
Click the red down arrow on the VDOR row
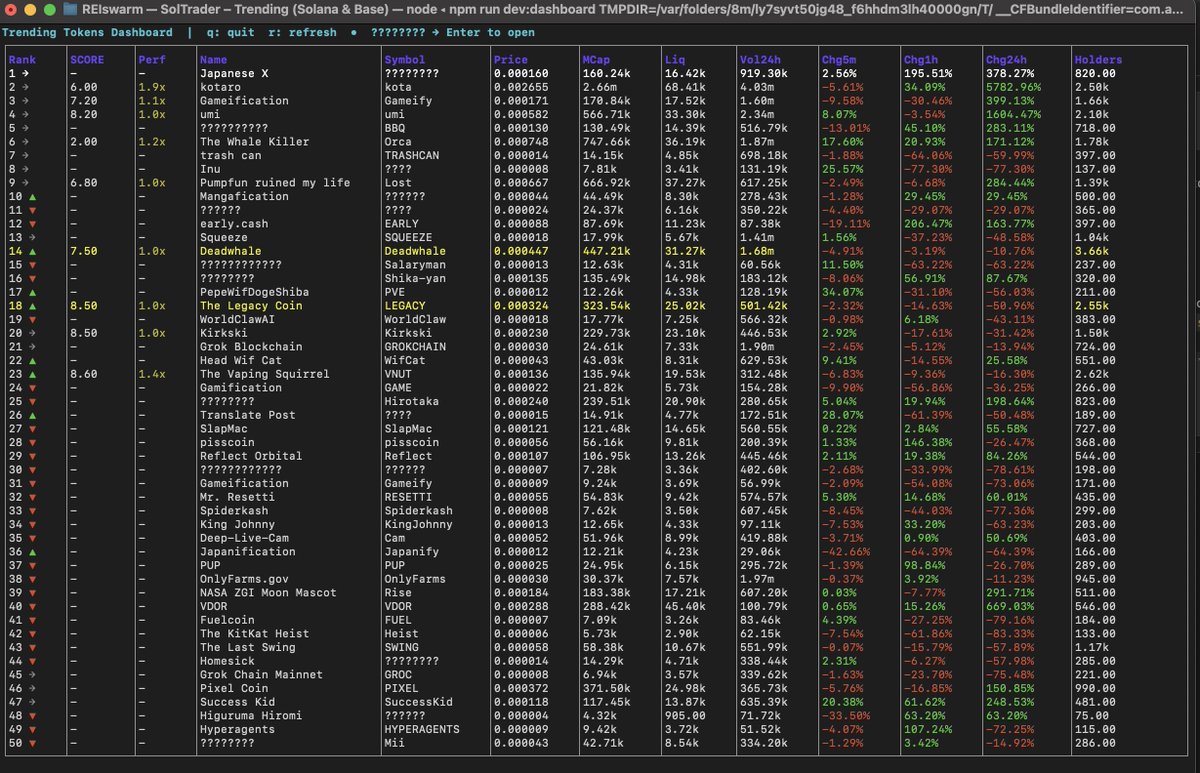point(33,606)
